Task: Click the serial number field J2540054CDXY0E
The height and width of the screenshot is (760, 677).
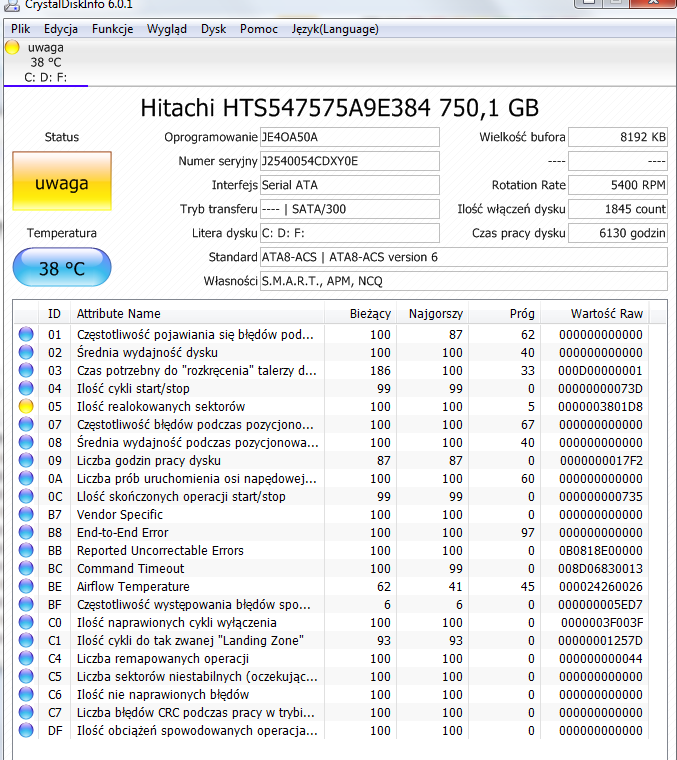Action: click(349, 161)
